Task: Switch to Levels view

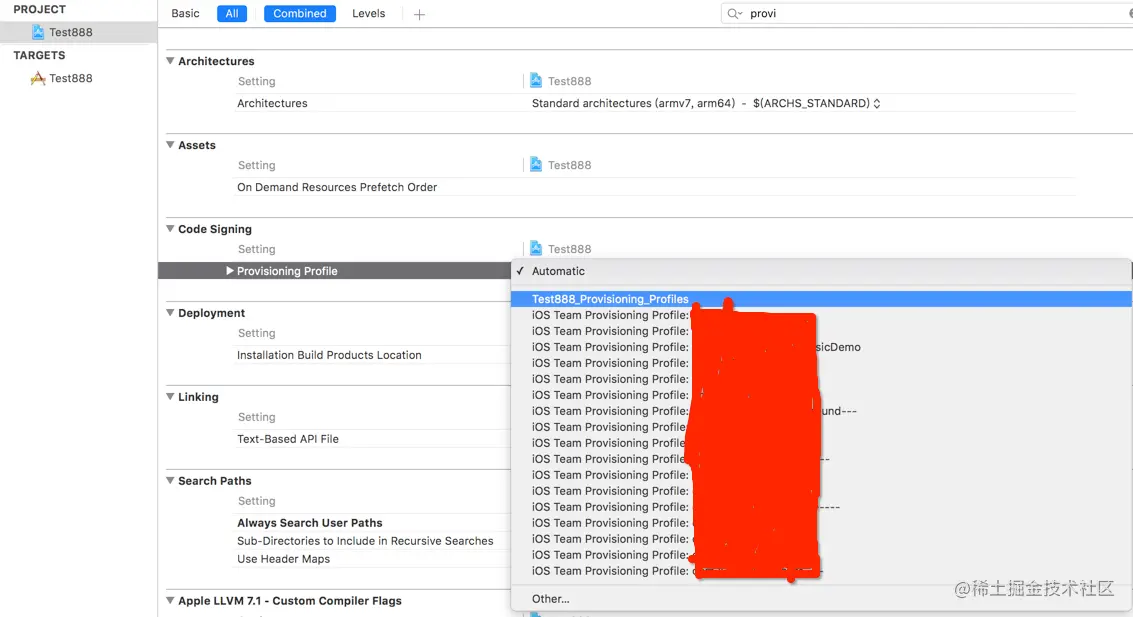Action: pyautogui.click(x=369, y=13)
